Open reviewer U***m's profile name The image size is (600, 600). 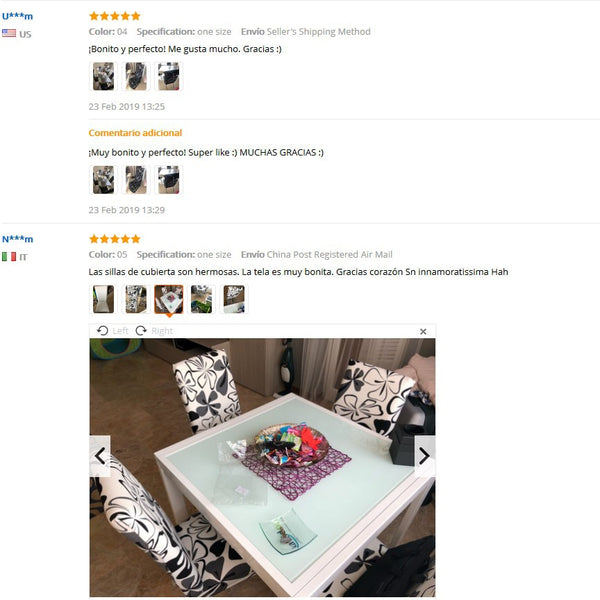coord(17,16)
